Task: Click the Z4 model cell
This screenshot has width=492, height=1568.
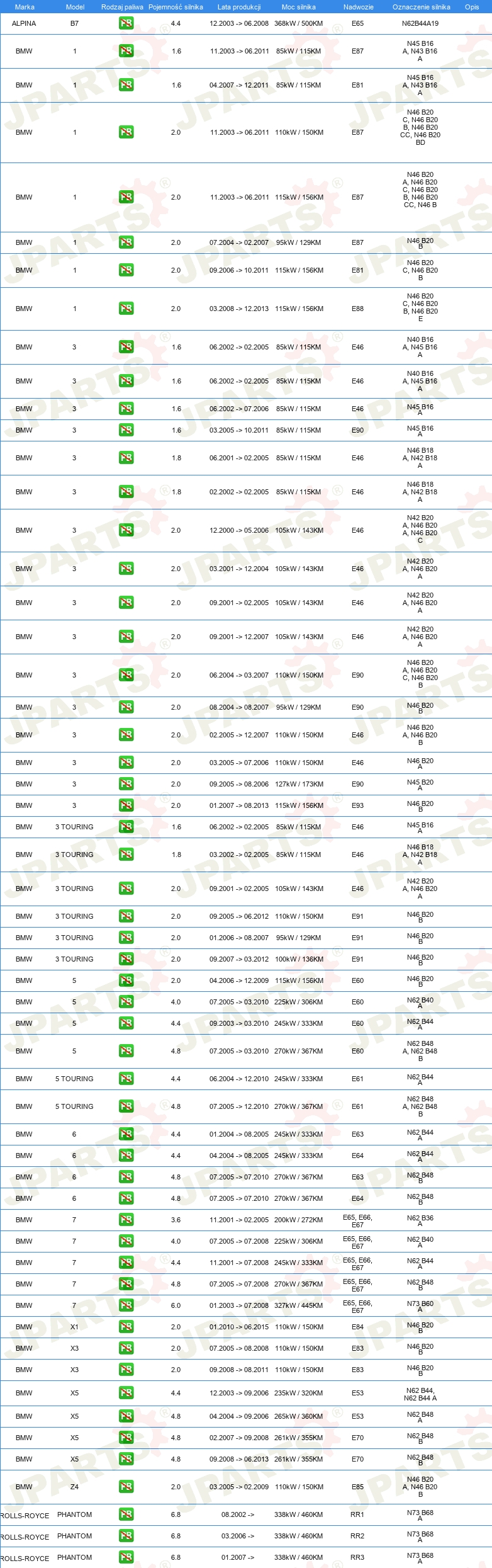Action: pos(74,1487)
